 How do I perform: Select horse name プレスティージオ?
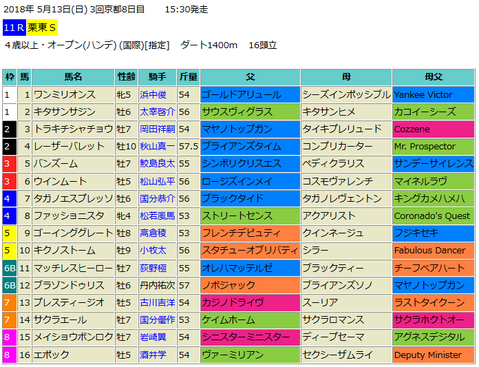click(69, 303)
